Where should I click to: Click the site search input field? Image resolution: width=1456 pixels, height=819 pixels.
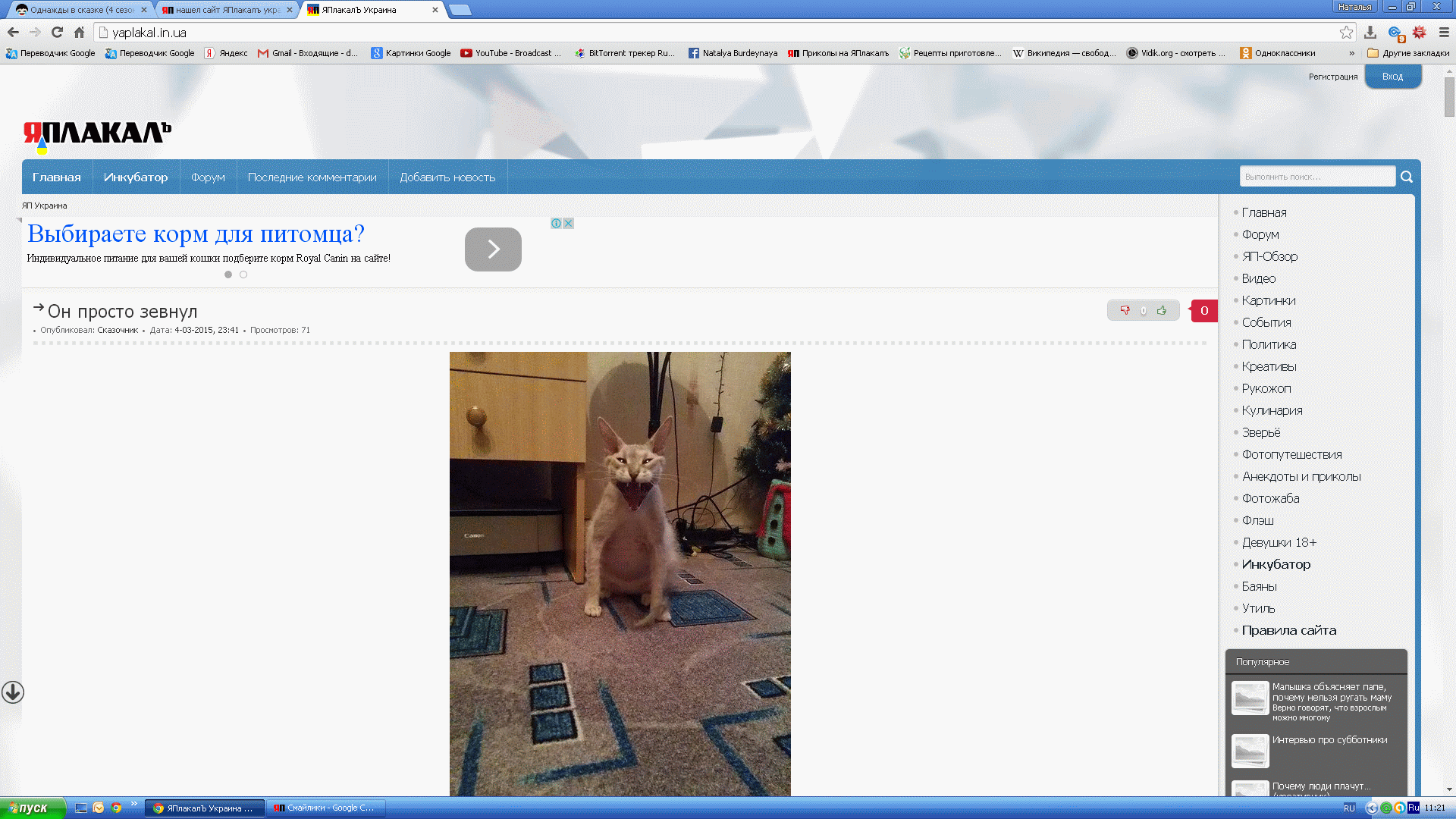click(1317, 177)
